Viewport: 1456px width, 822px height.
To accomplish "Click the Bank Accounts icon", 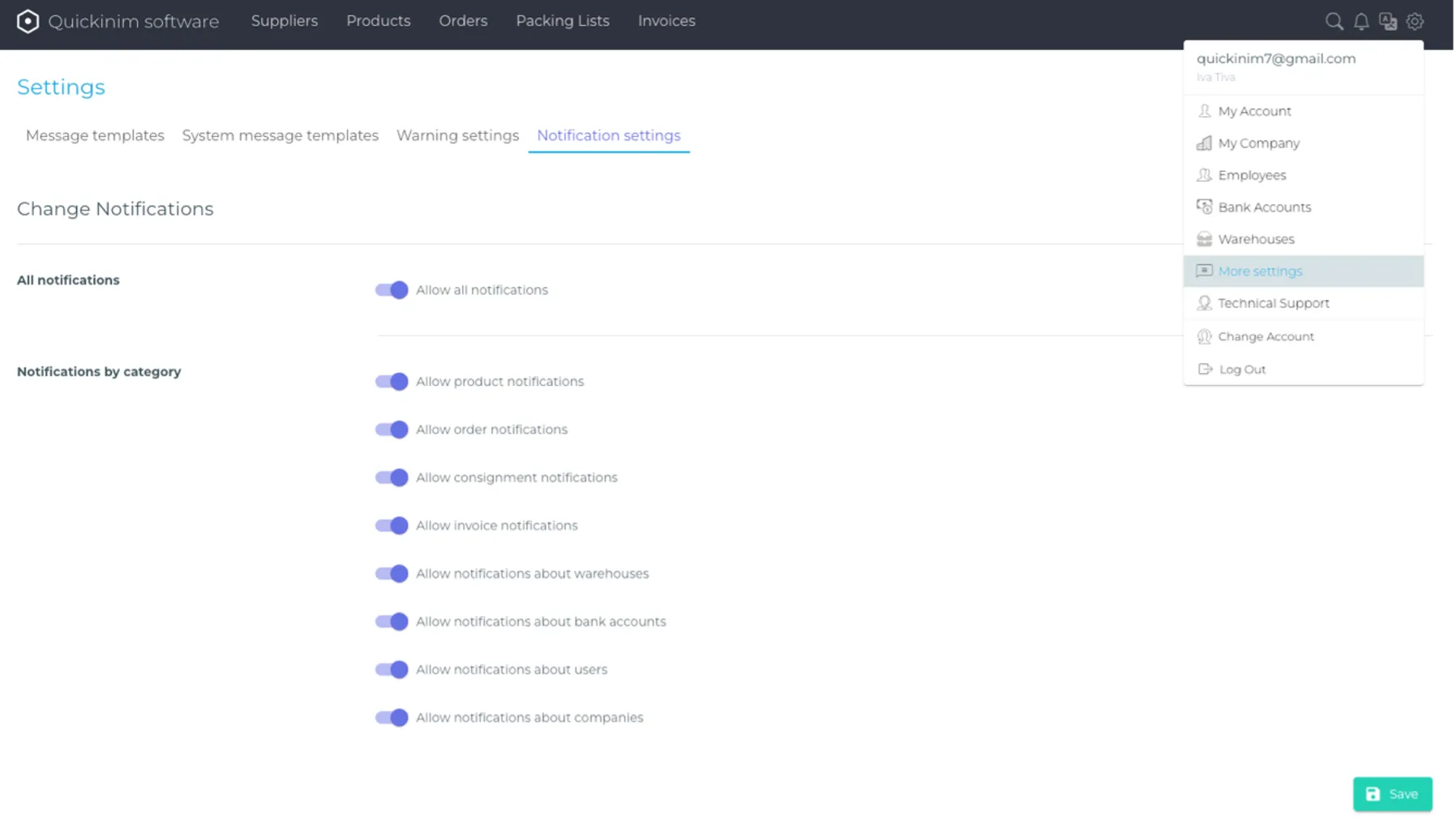I will tap(1204, 207).
